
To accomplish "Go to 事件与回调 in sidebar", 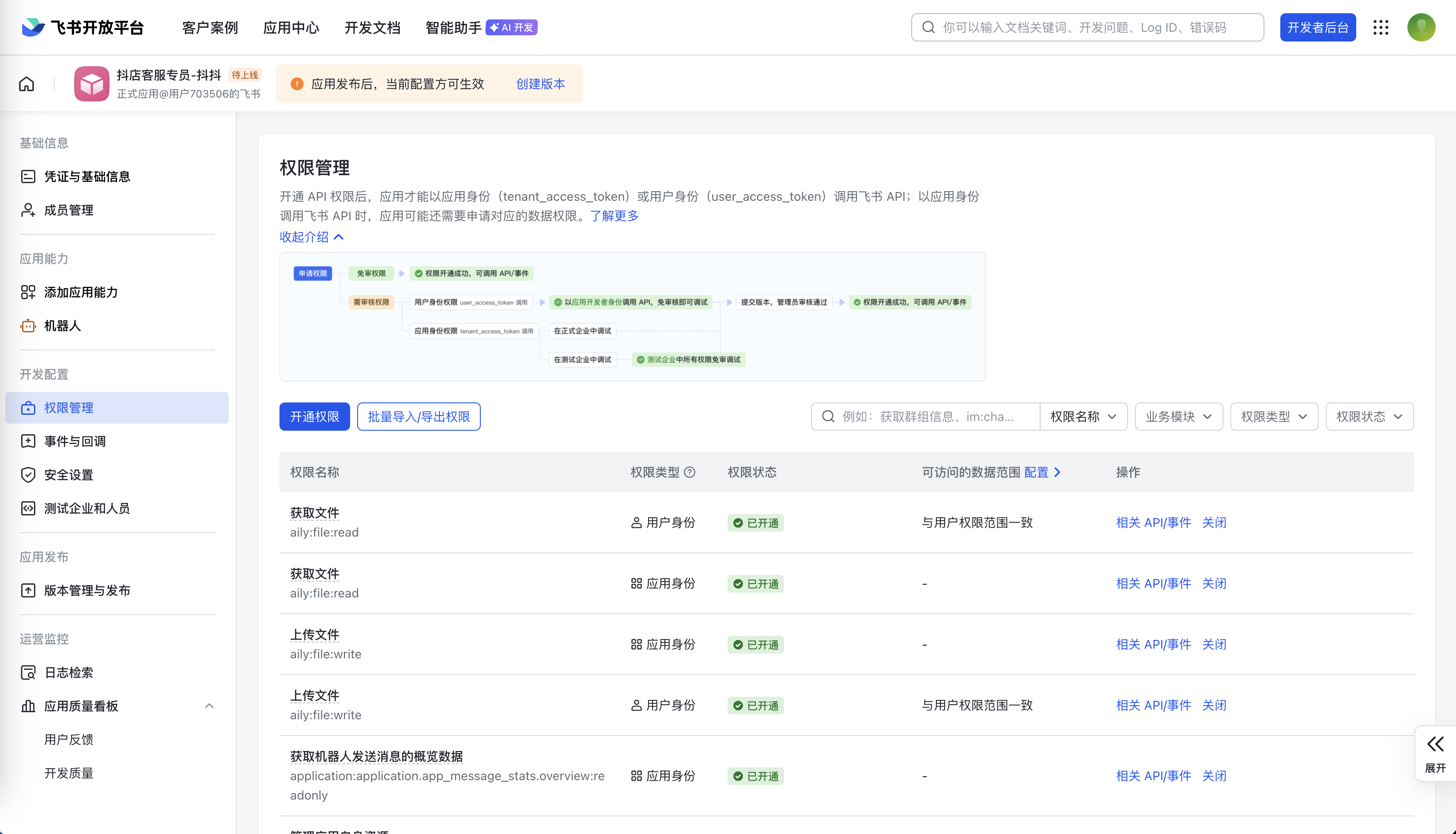I will click(75, 441).
